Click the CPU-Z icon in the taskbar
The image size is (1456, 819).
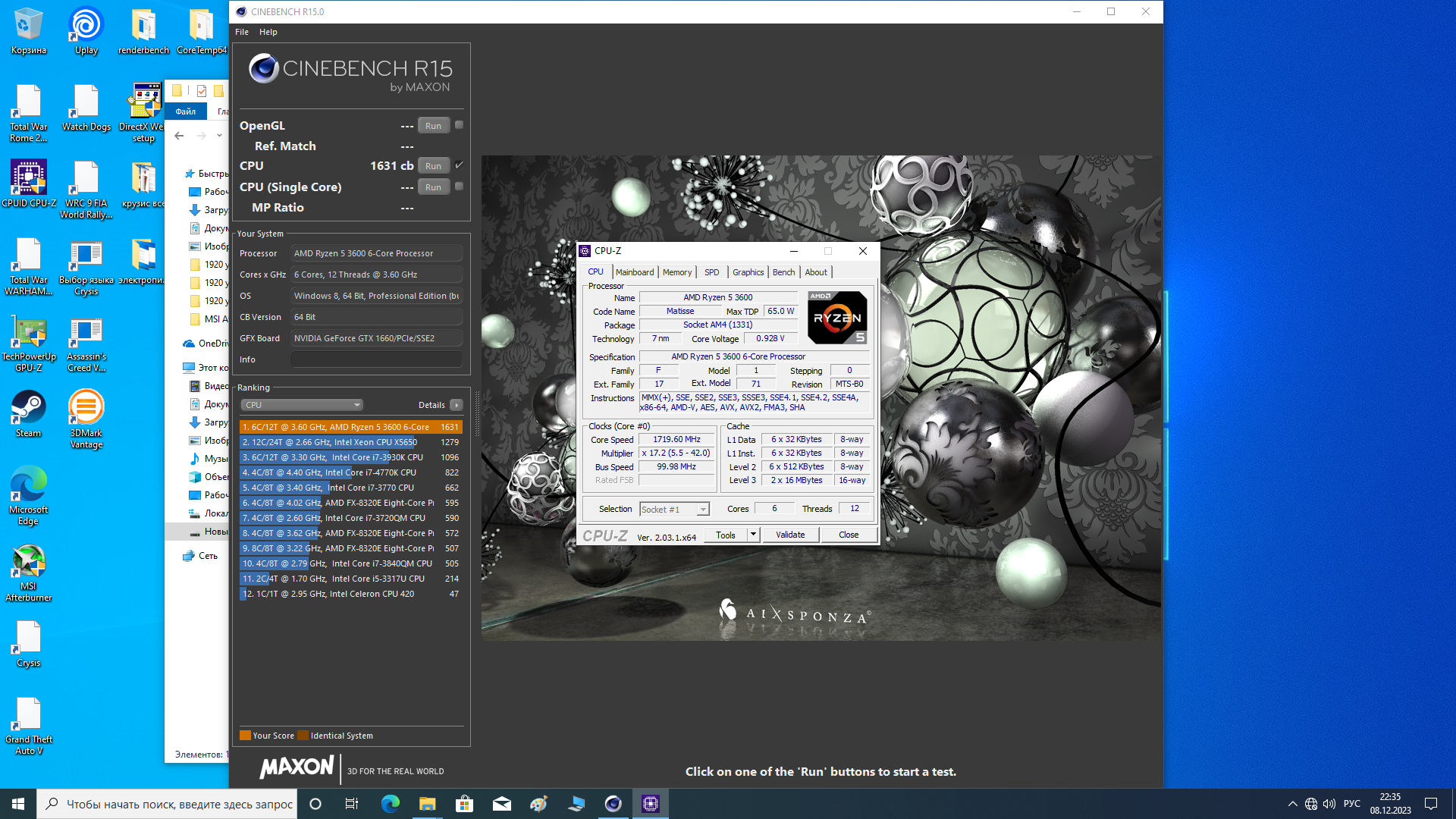point(650,804)
